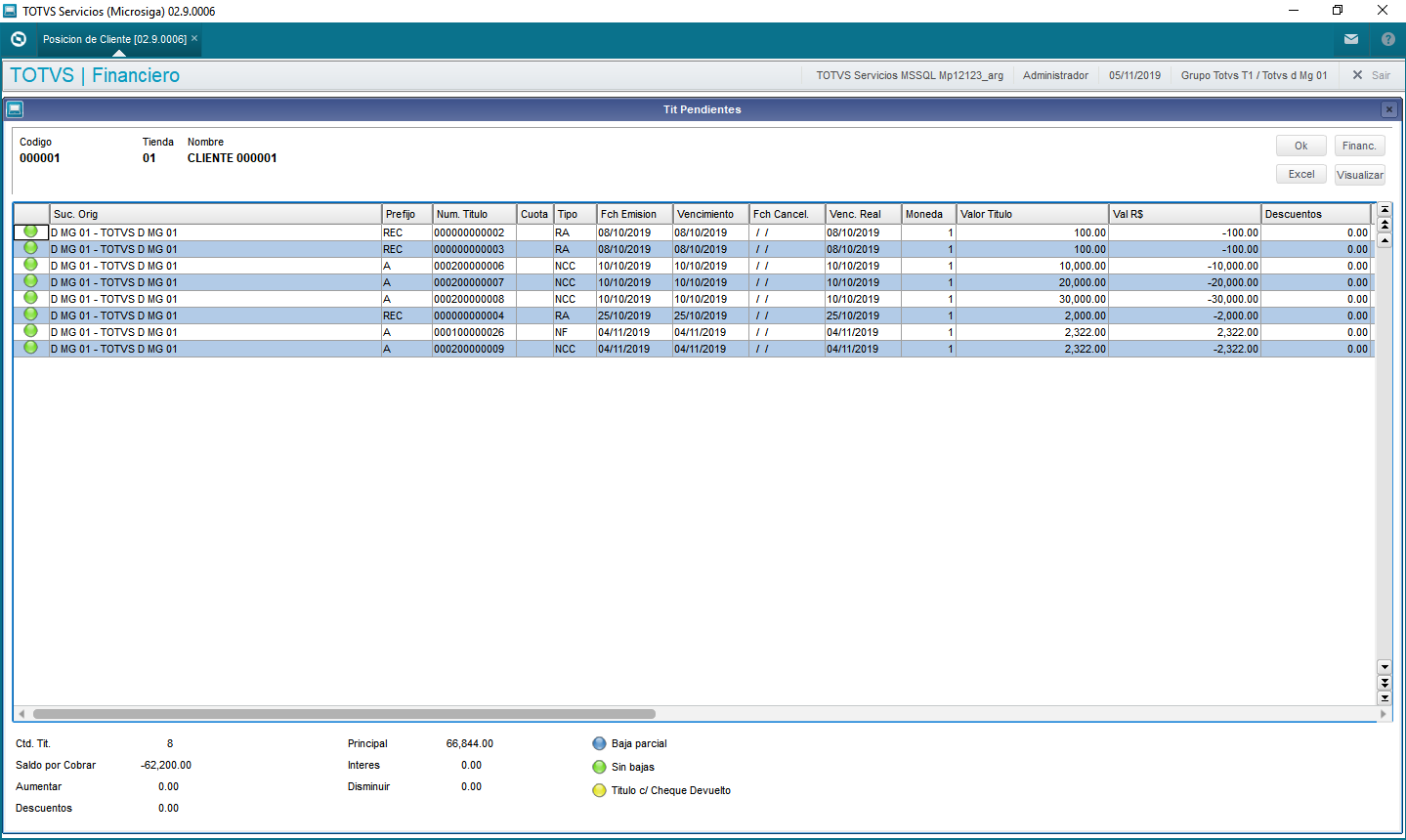Click the Fch Cancel. column header
The image size is (1406, 840).
787,214
